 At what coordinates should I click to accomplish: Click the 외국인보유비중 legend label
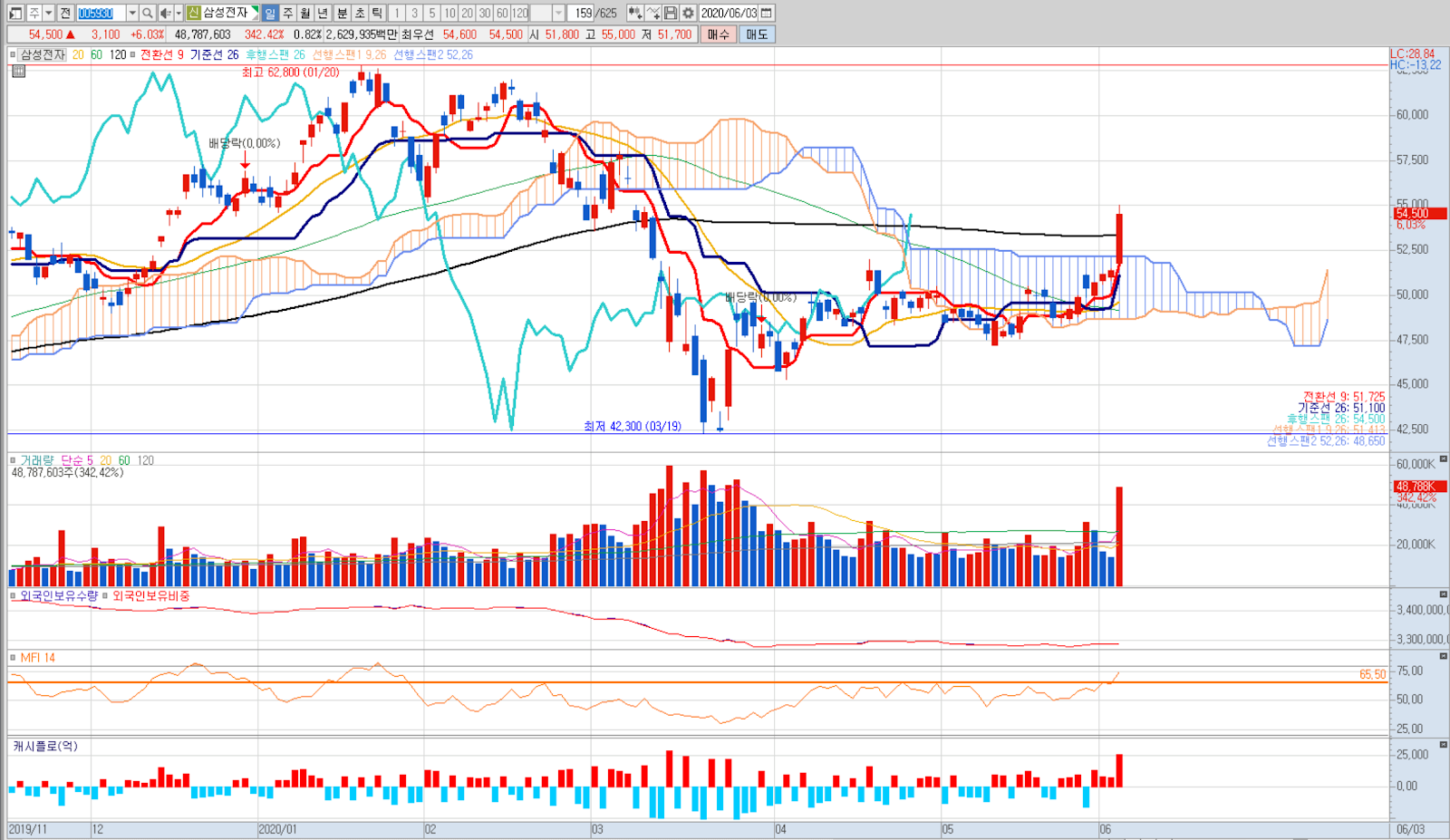coord(151,595)
